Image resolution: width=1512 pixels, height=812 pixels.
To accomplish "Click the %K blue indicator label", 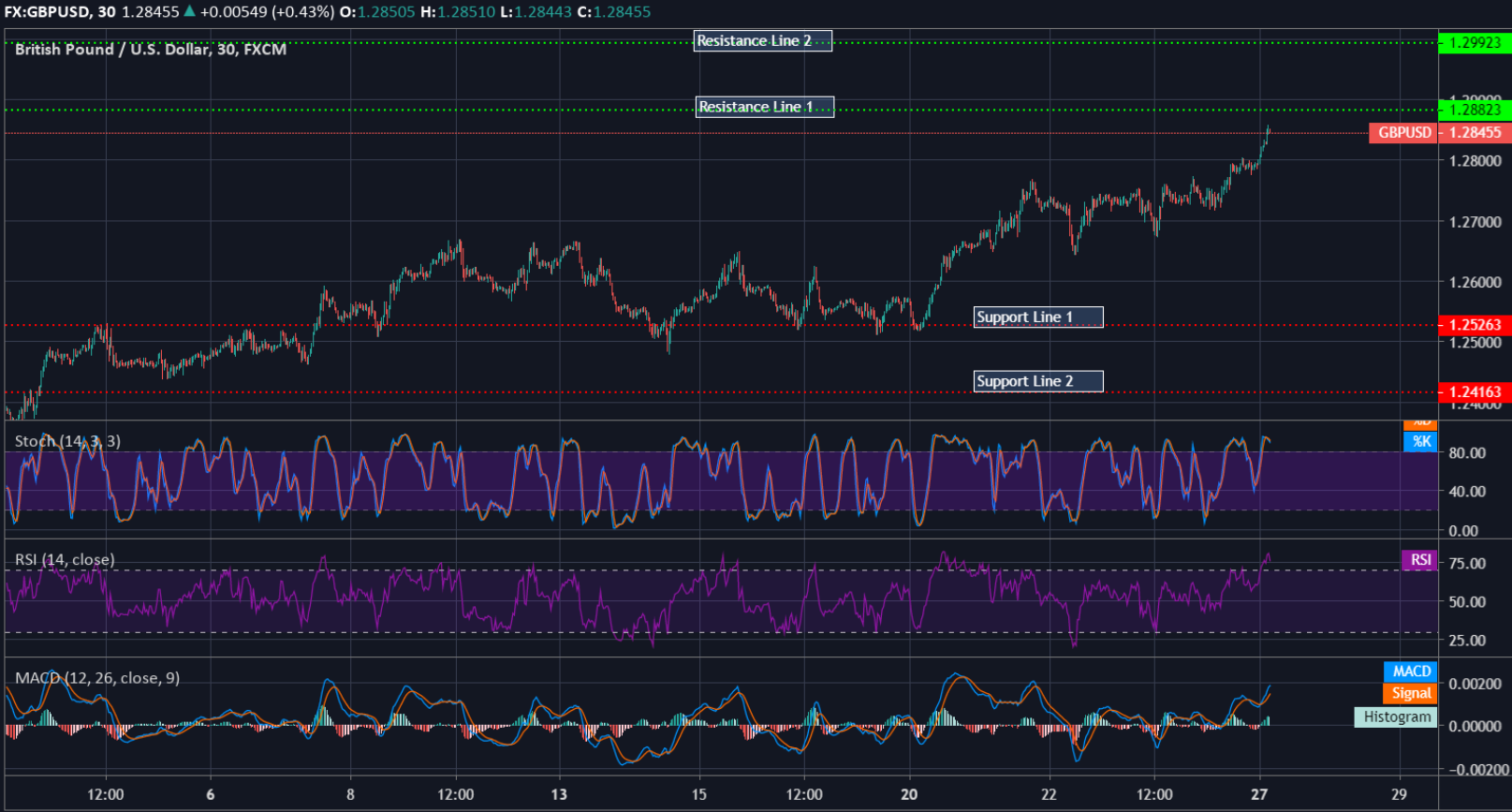I will coord(1421,442).
